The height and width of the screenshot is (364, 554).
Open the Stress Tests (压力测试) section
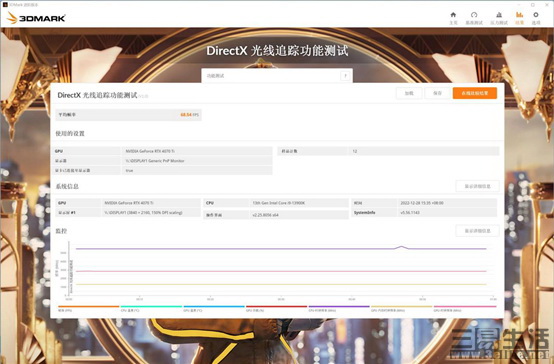(x=499, y=18)
